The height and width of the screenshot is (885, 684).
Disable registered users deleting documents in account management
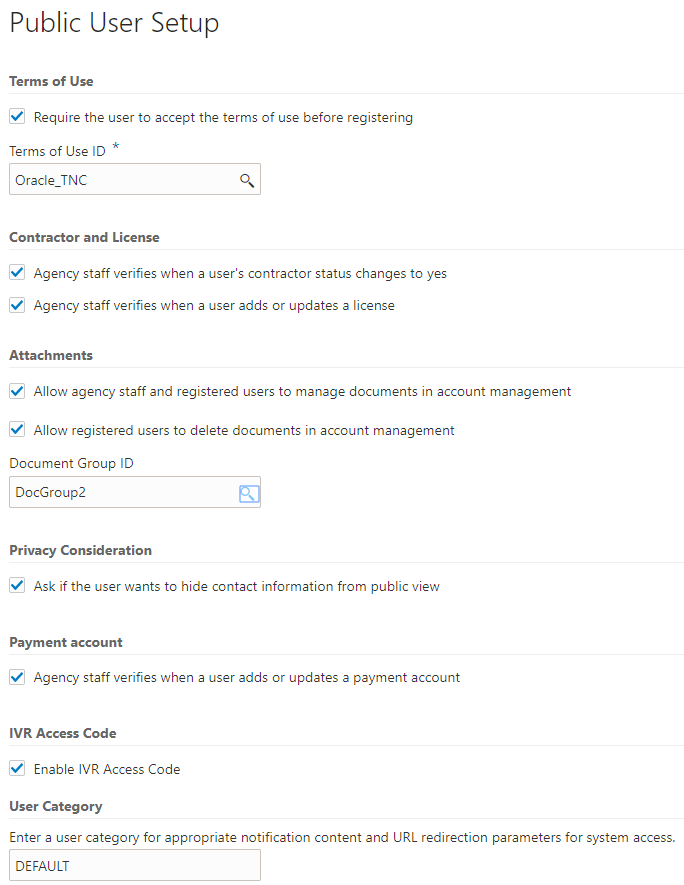pyautogui.click(x=17, y=429)
